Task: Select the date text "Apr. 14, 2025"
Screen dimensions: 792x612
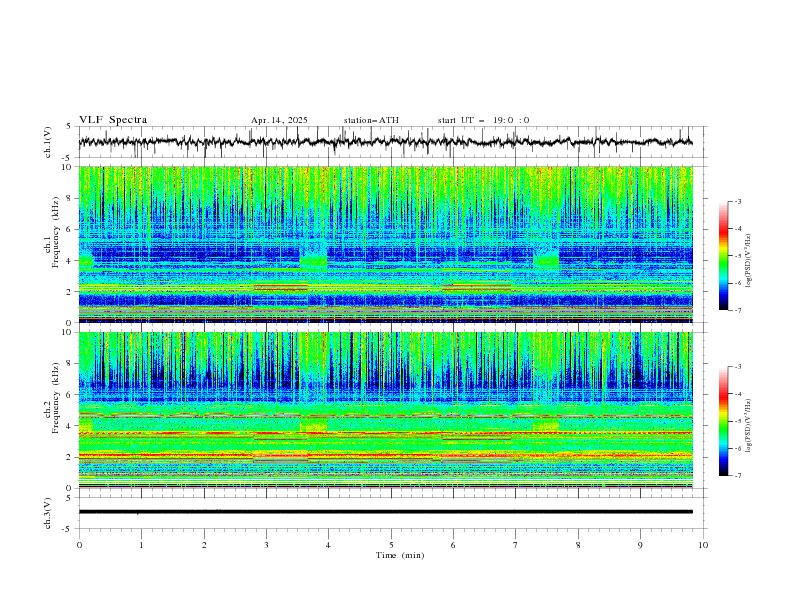Action: click(x=279, y=120)
